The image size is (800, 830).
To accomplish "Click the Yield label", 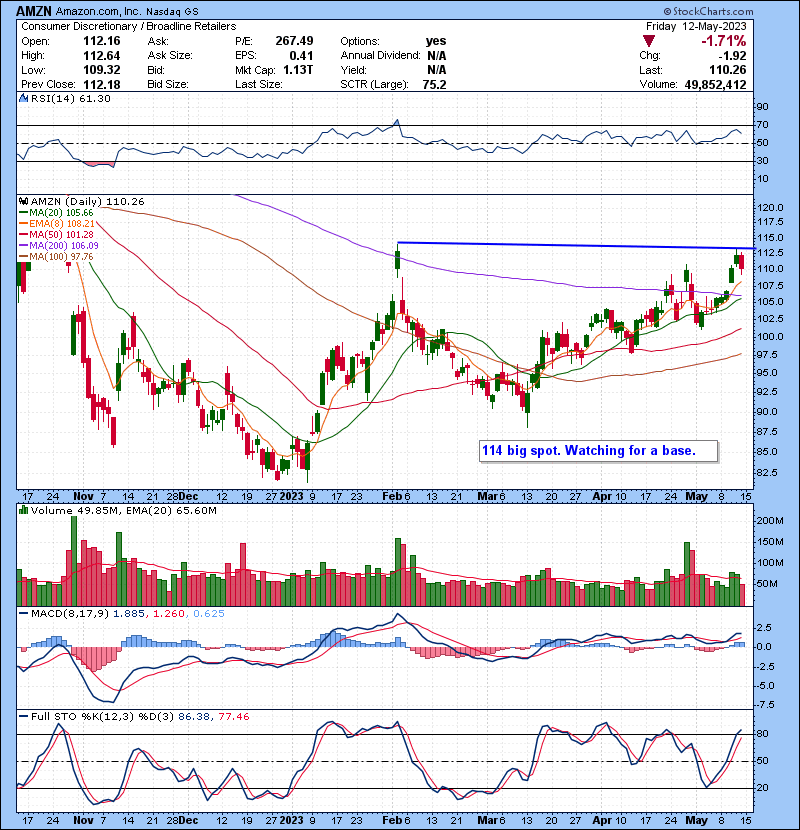I will [353, 70].
